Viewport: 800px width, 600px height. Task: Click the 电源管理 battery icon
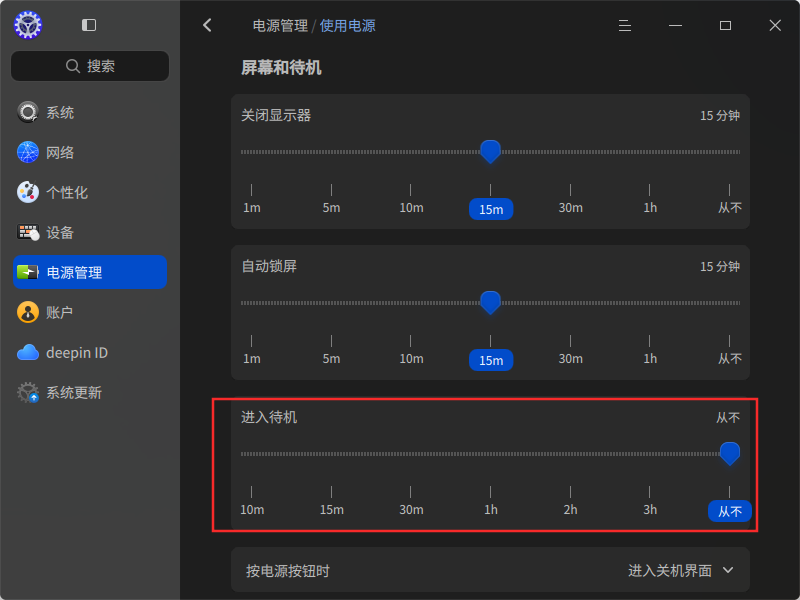tap(28, 272)
